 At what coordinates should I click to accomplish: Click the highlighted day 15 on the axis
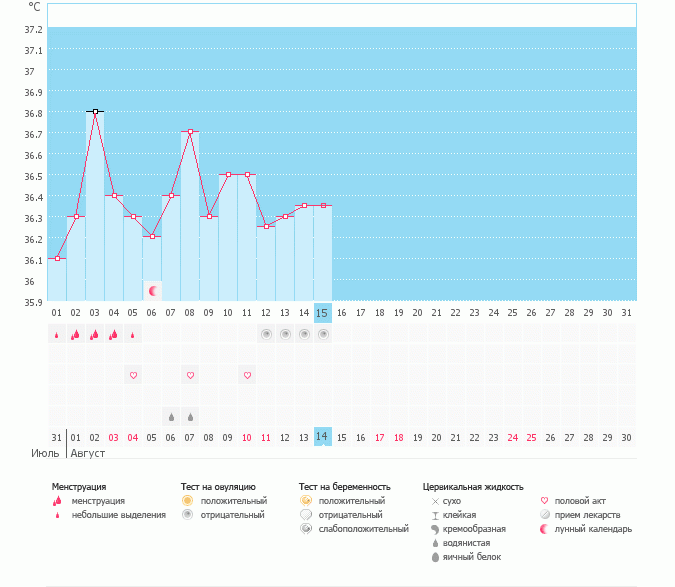click(x=322, y=312)
